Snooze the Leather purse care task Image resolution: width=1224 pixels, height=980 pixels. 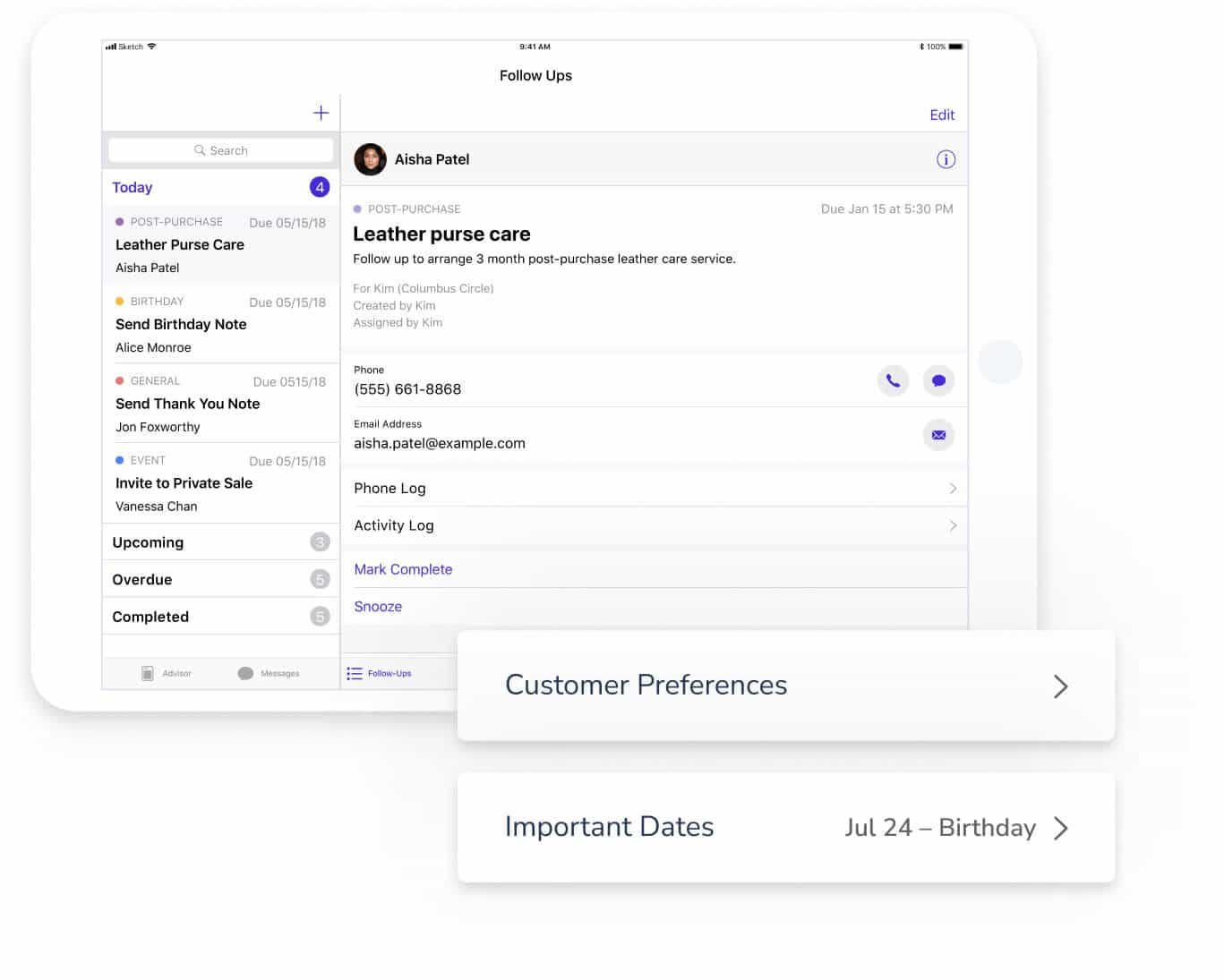(x=378, y=607)
